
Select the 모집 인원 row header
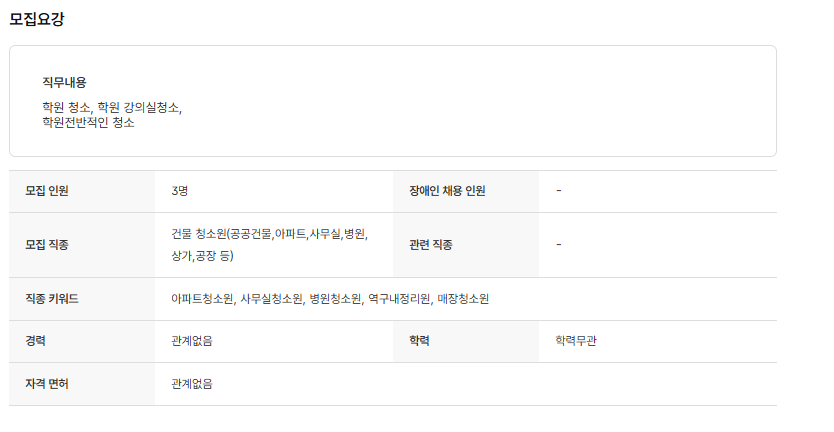click(x=47, y=191)
